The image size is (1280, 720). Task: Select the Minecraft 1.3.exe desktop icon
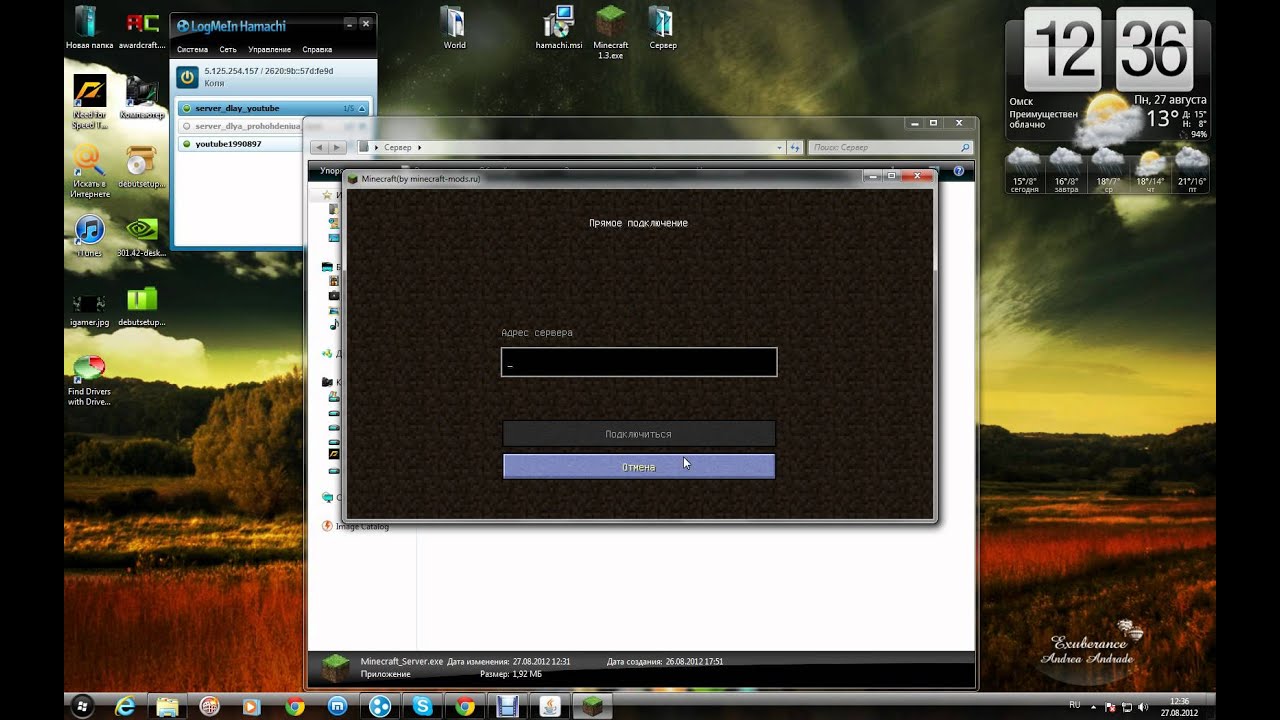[x=610, y=32]
